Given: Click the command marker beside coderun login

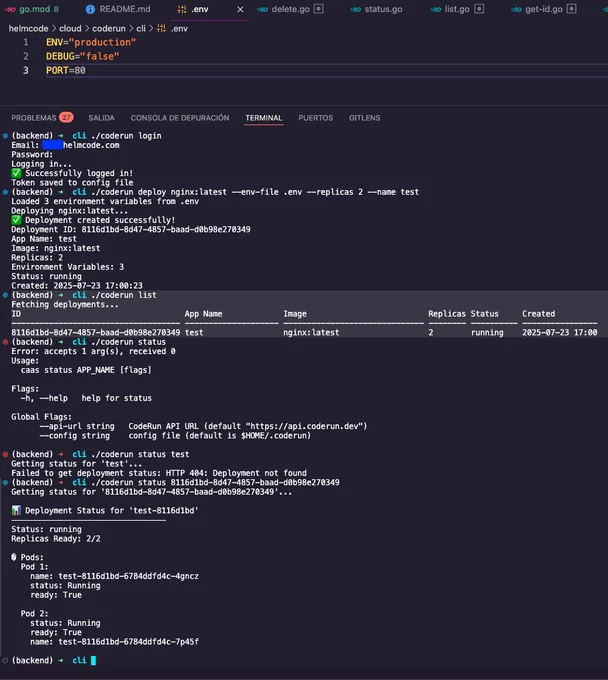Looking at the screenshot, I should pos(5,136).
